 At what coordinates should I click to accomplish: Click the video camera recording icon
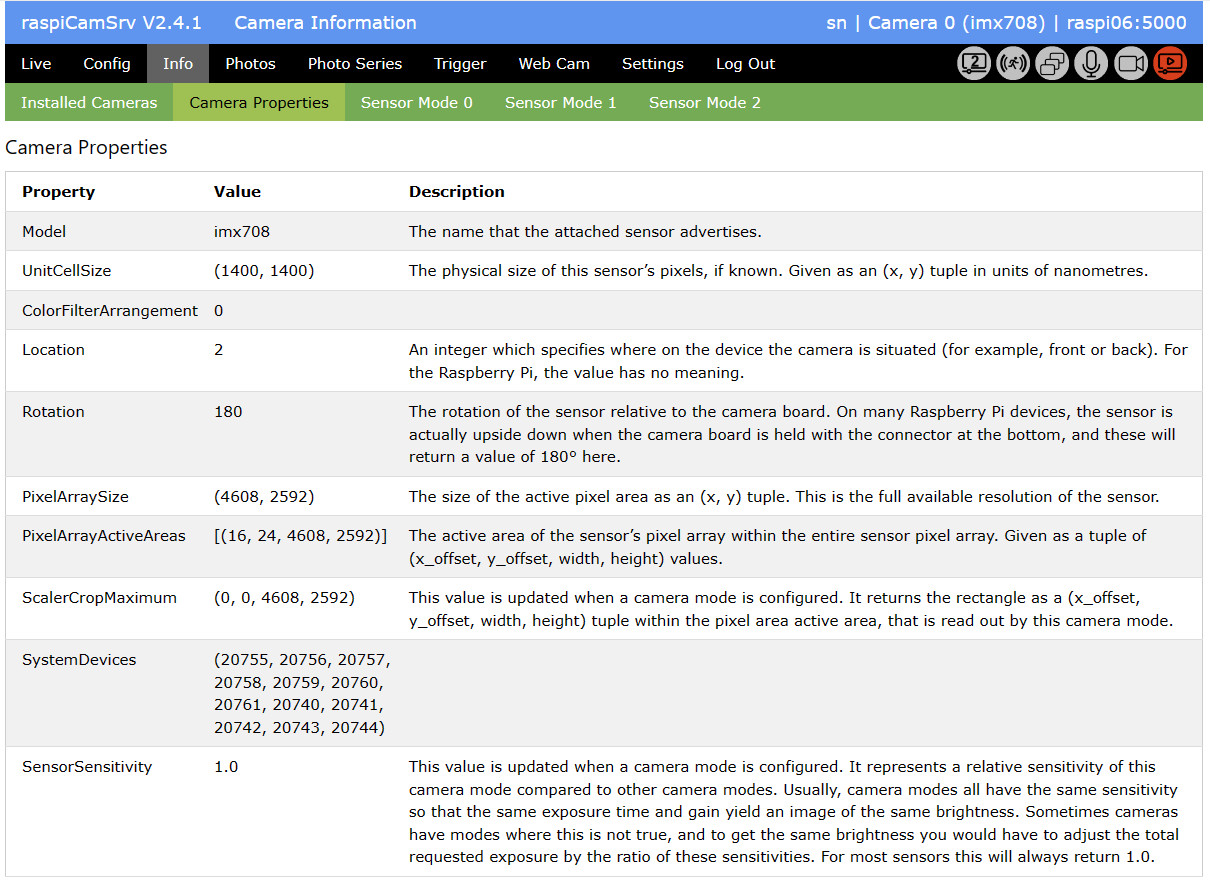[1130, 64]
